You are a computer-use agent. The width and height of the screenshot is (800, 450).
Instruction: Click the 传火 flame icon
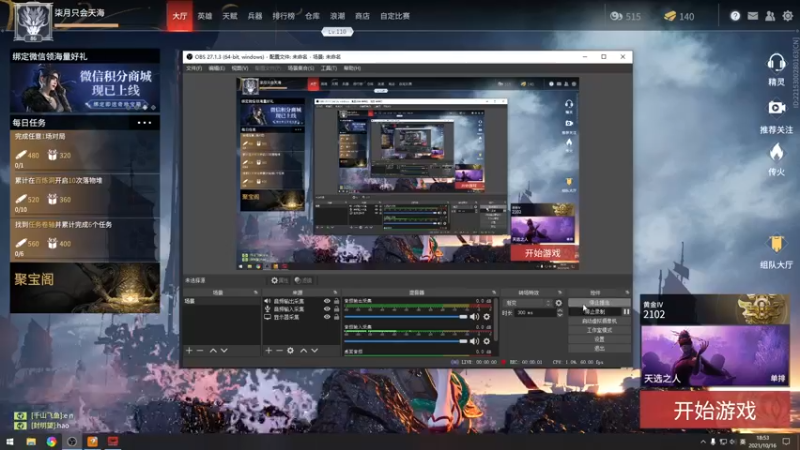pos(776,153)
